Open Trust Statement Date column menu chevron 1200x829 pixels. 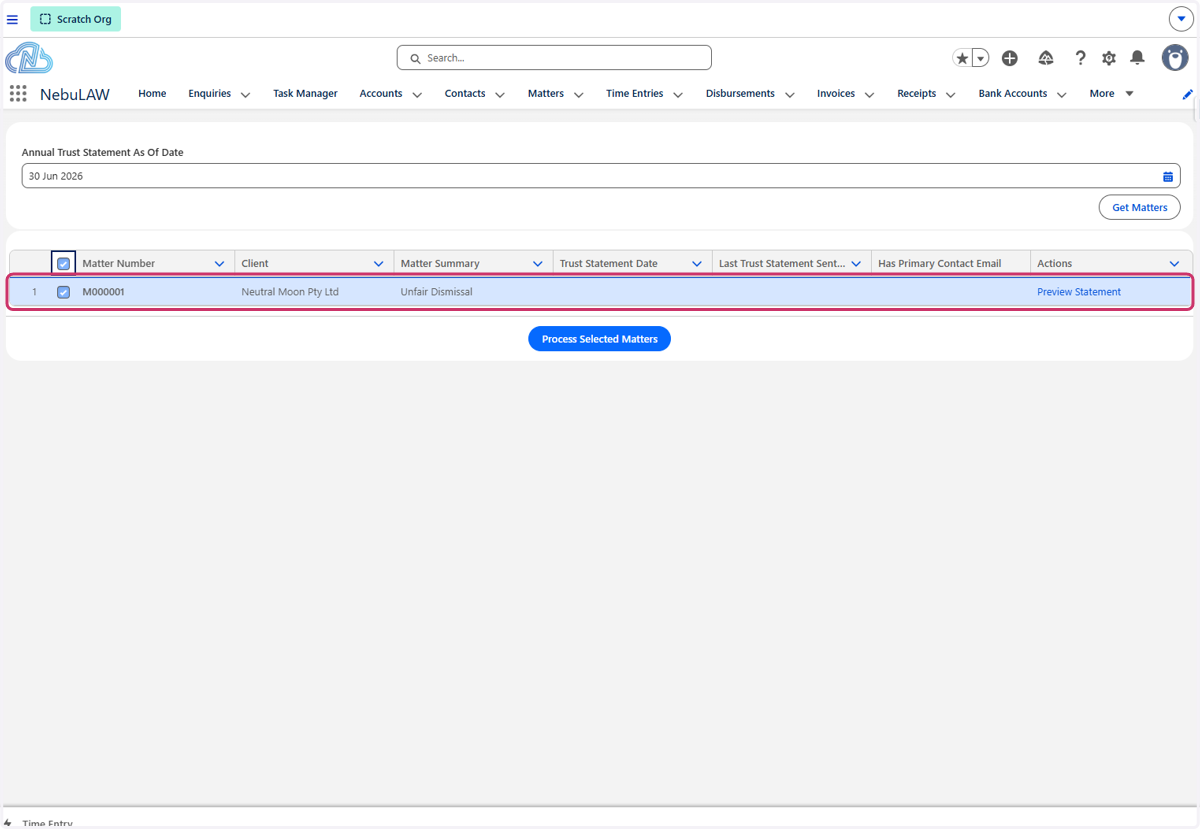pos(697,264)
